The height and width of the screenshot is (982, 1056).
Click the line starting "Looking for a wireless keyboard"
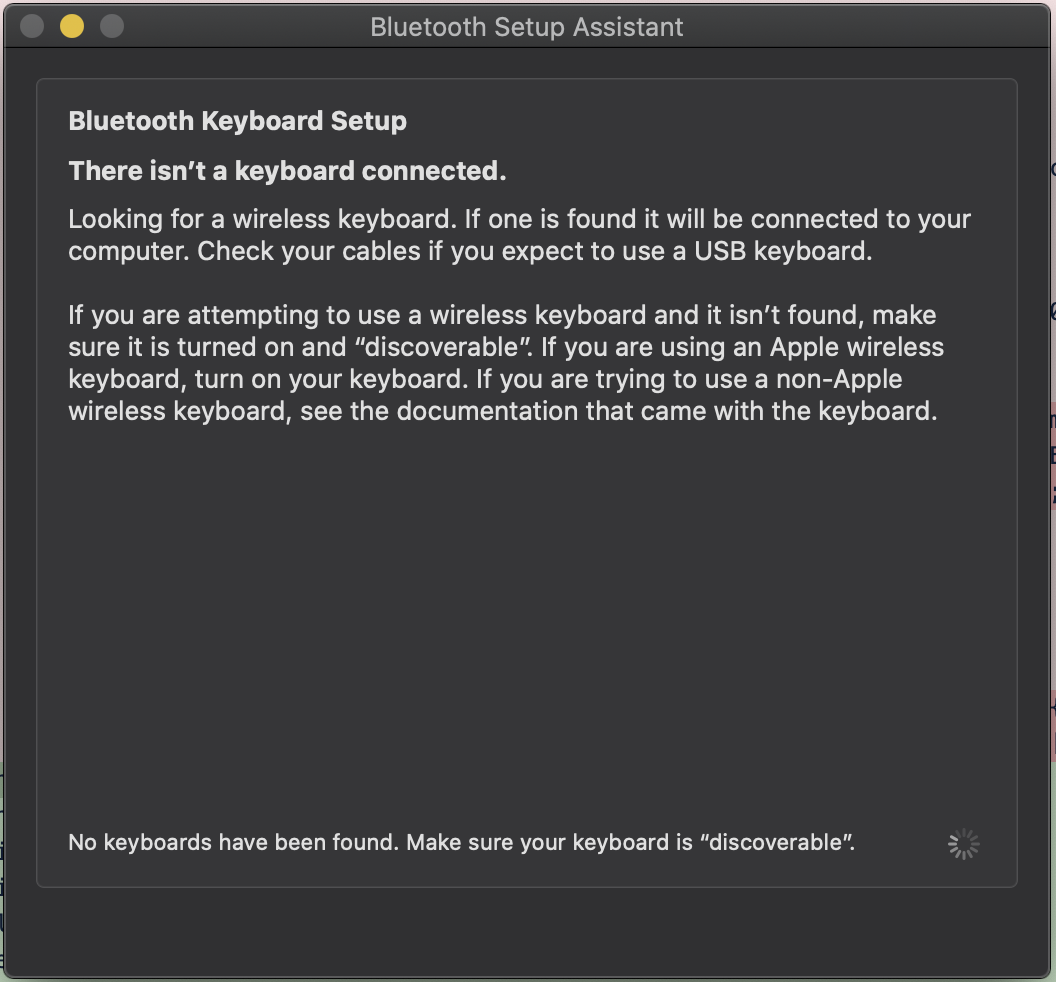pyautogui.click(x=519, y=219)
